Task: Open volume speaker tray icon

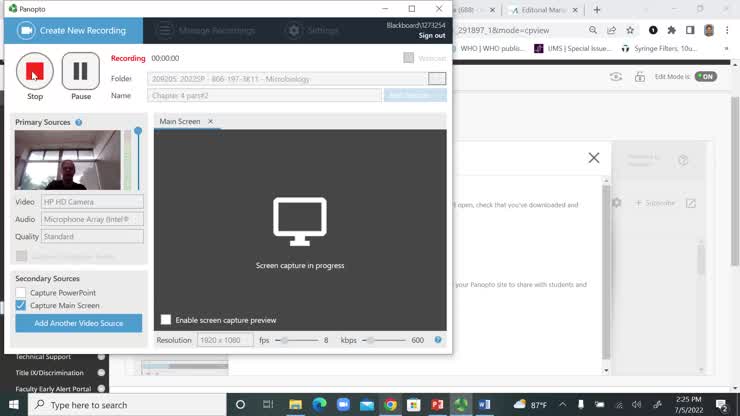Action: click(637, 405)
